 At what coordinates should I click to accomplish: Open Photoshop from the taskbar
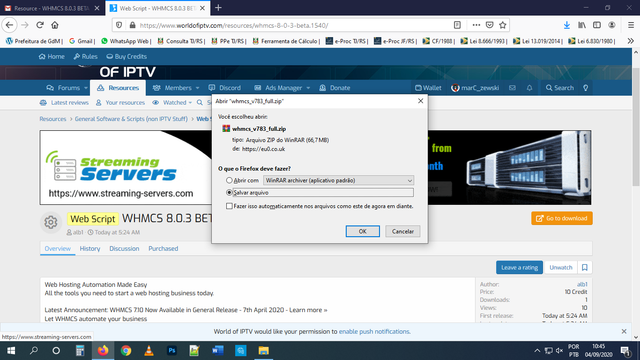(172, 351)
